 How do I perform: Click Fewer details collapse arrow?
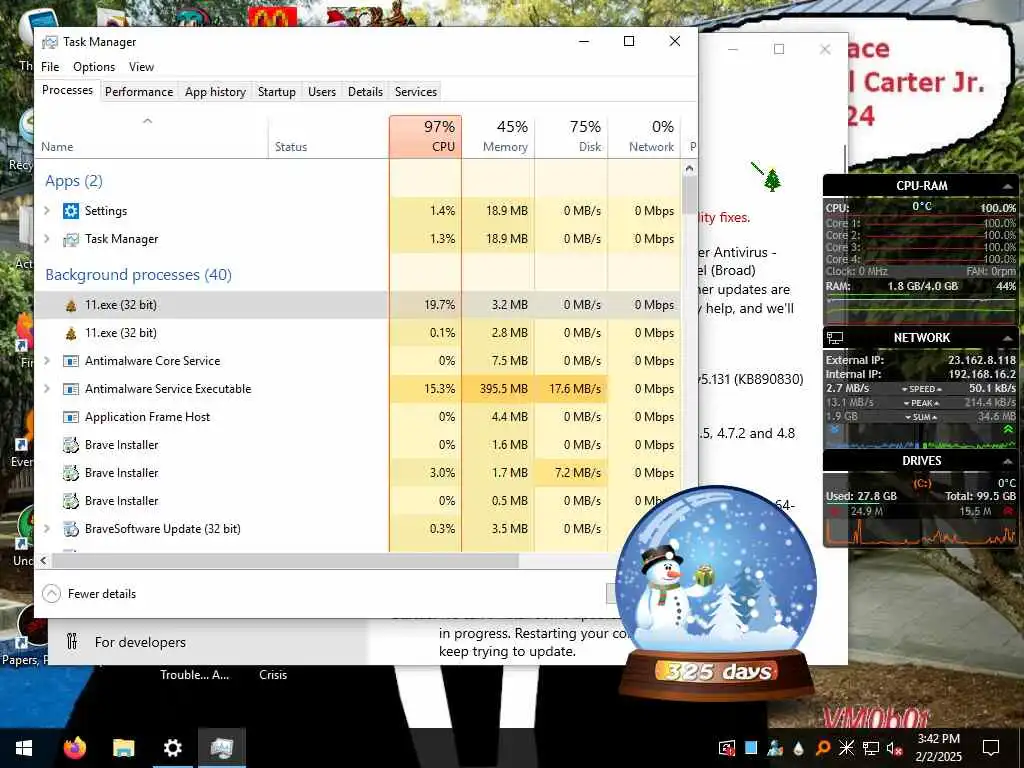coord(52,594)
